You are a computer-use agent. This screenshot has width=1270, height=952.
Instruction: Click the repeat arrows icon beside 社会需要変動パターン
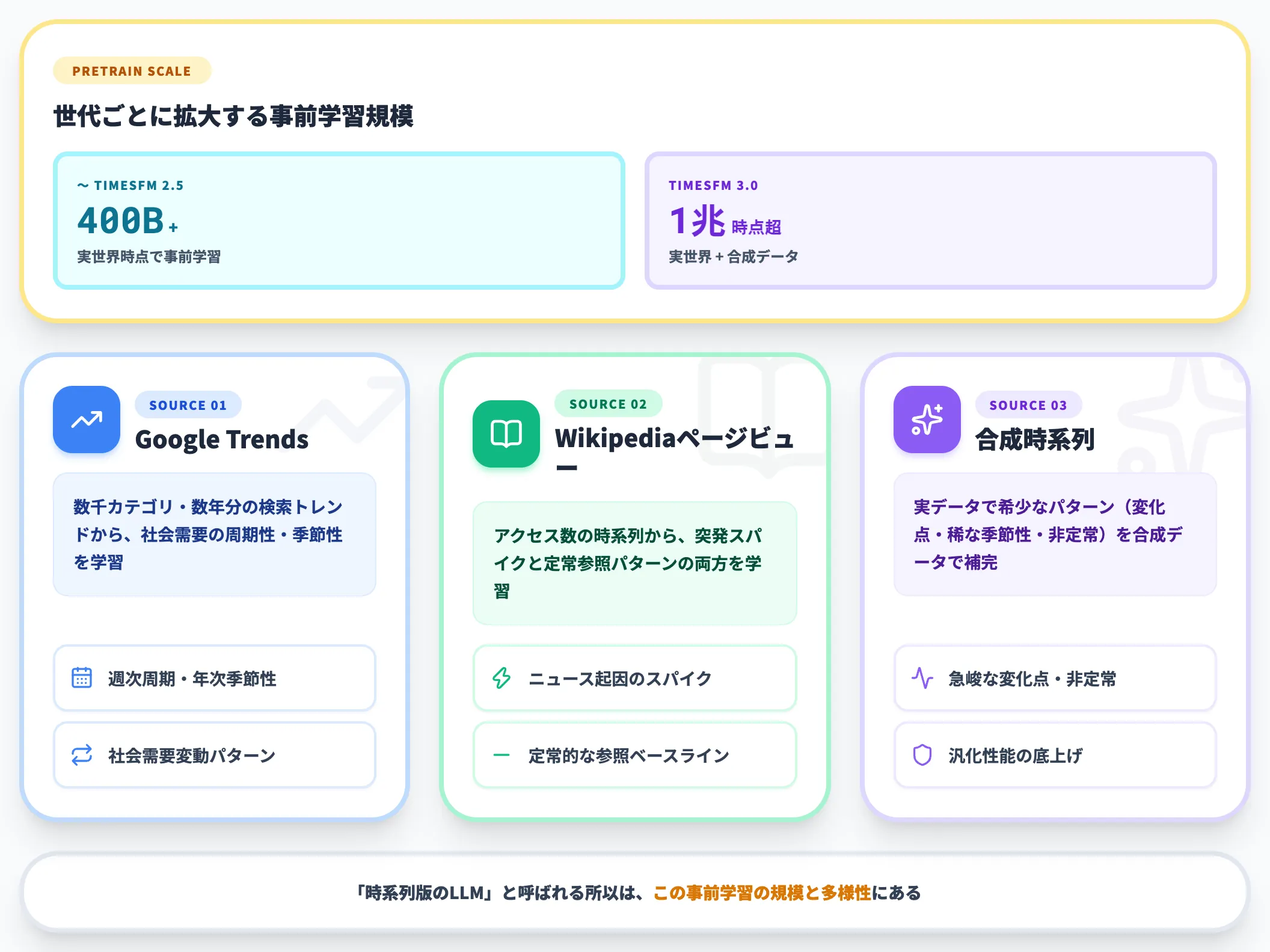pyautogui.click(x=82, y=755)
